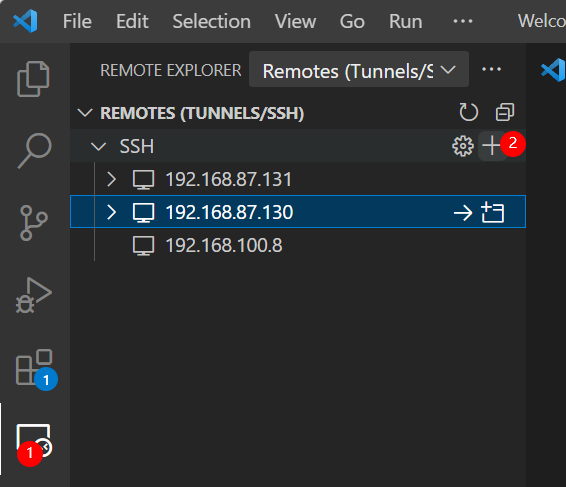Connect 192.168.87.130 in new window
This screenshot has height=487, width=566.
[x=493, y=213]
